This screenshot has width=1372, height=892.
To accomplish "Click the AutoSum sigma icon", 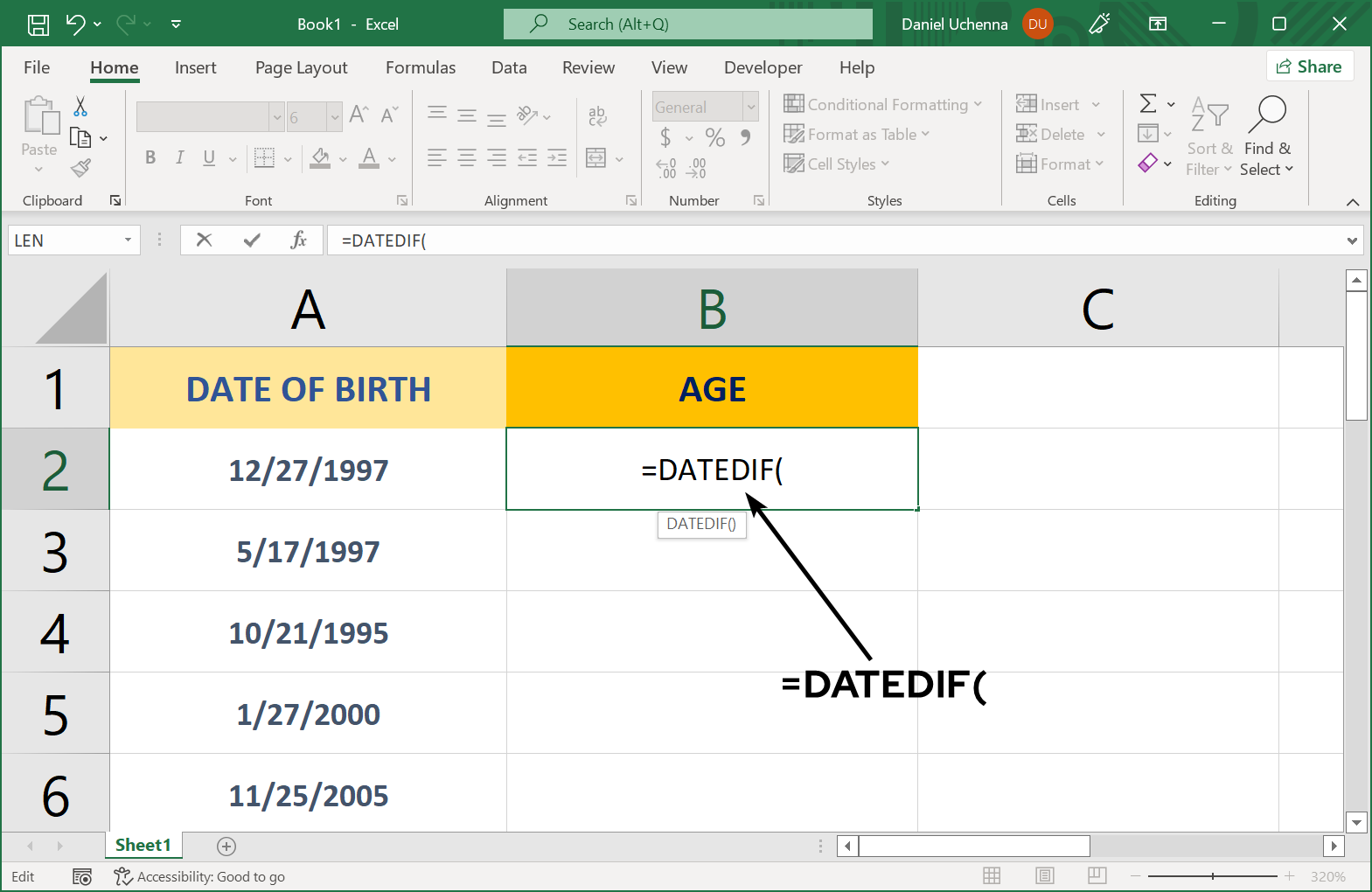I will pyautogui.click(x=1148, y=104).
